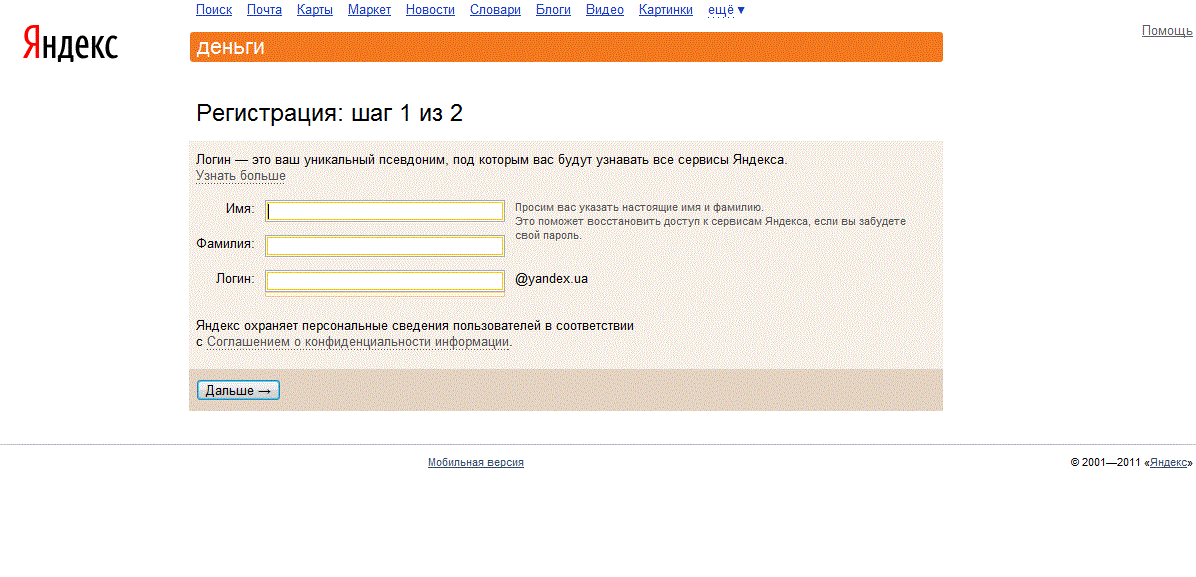
Task: Open the Видео link
Action: 605,10
